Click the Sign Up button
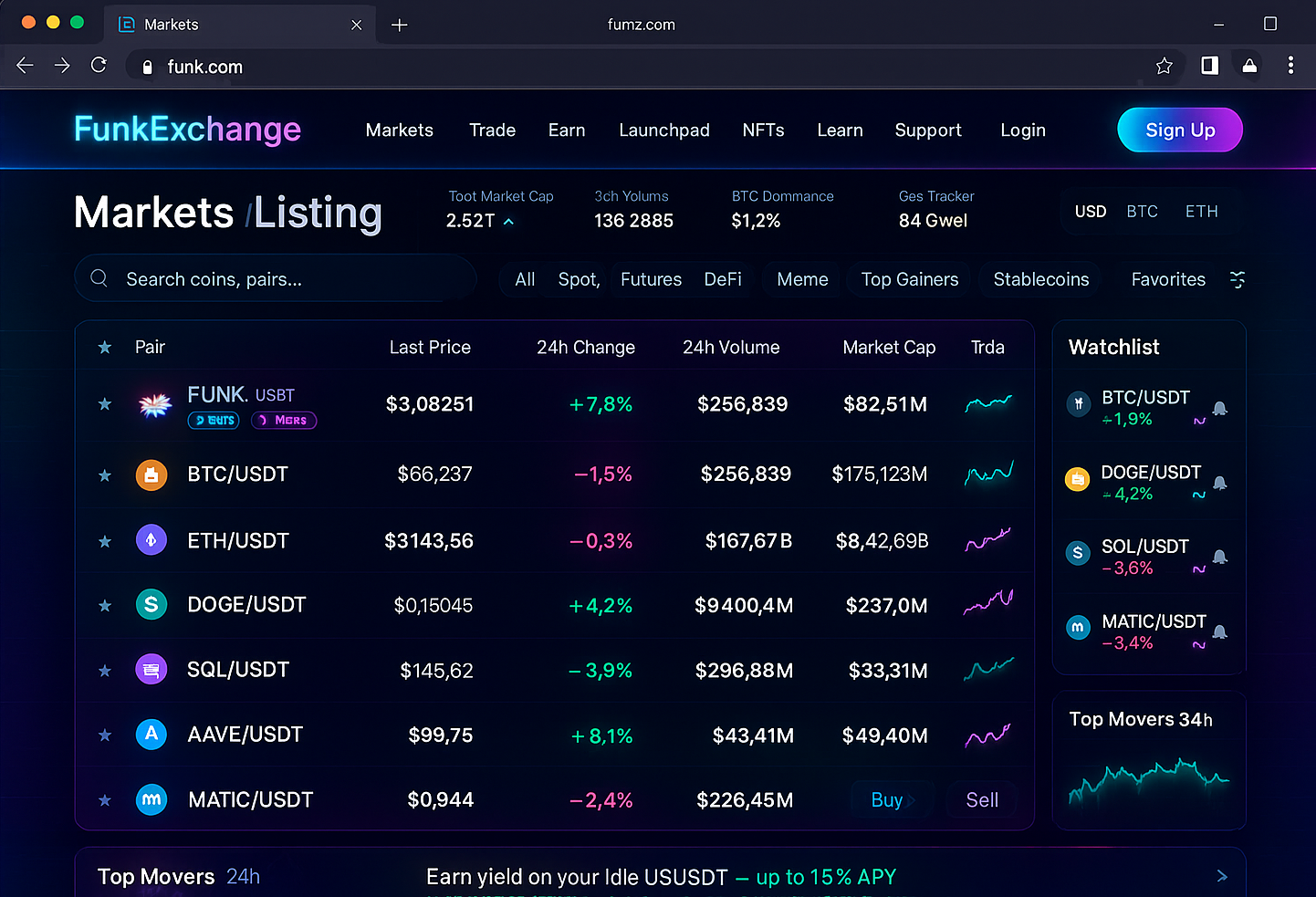The image size is (1316, 897). coord(1179,130)
